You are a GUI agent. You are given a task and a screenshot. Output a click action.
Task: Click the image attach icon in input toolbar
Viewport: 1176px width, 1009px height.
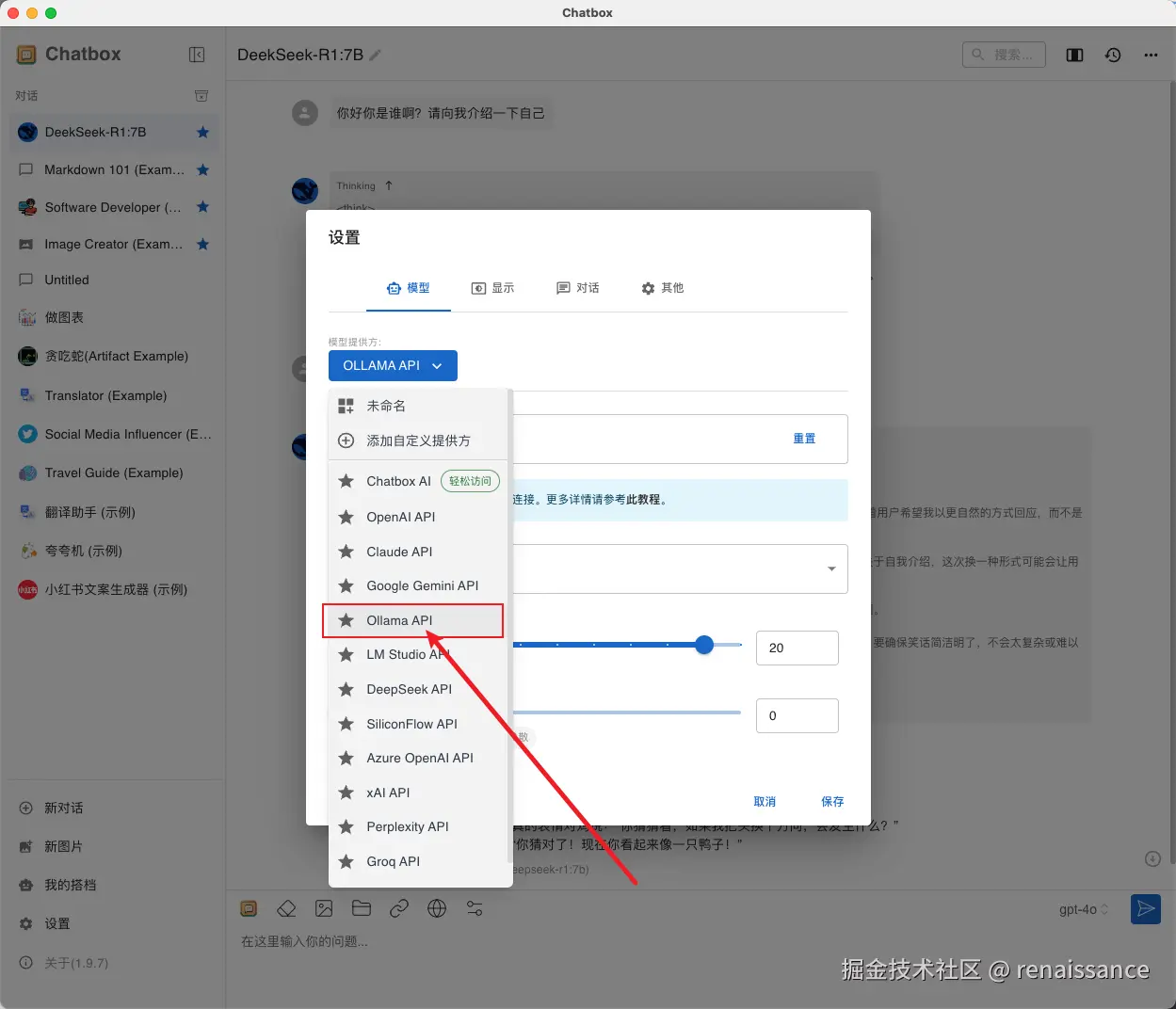(x=324, y=908)
